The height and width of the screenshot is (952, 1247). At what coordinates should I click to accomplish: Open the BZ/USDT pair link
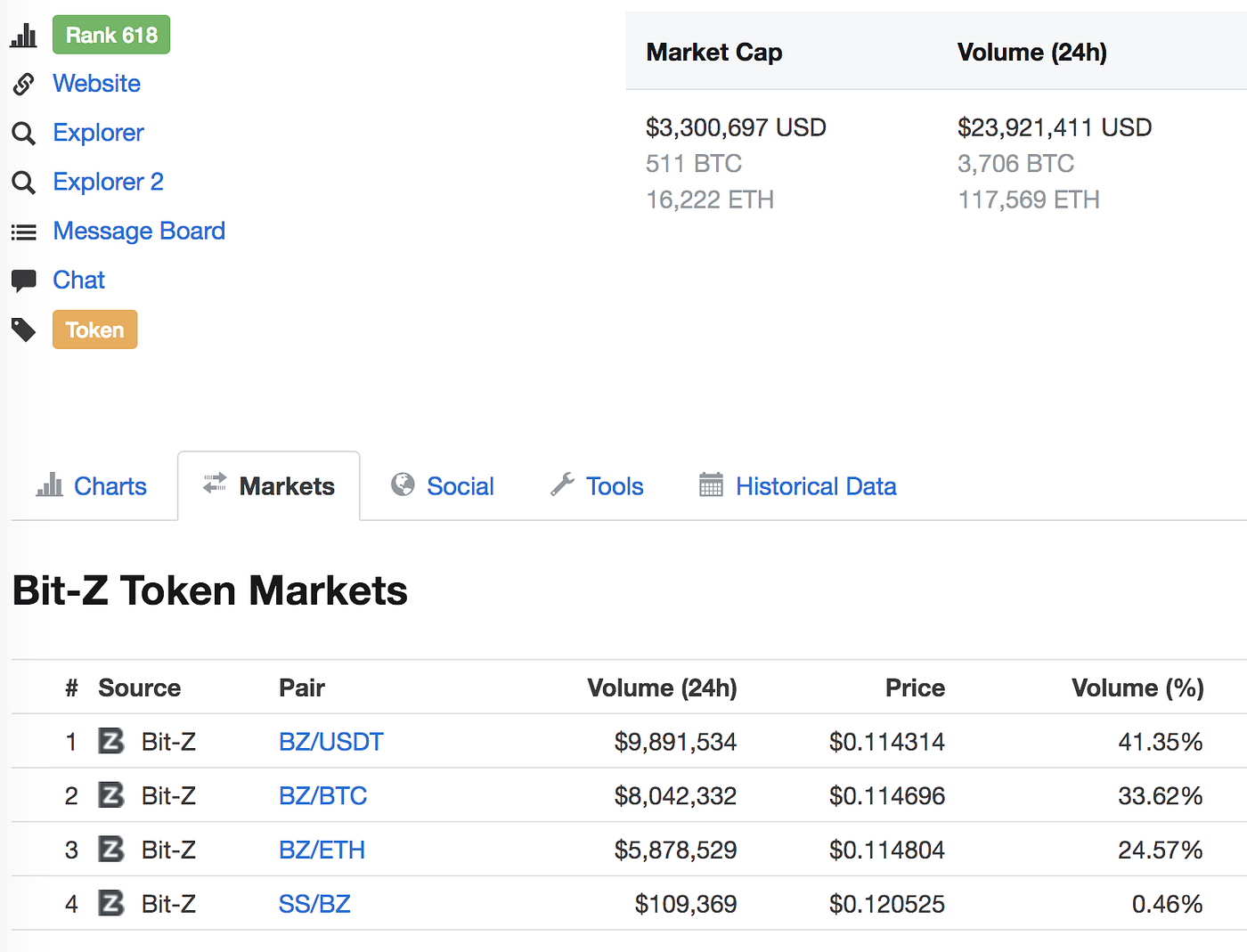tap(331, 742)
